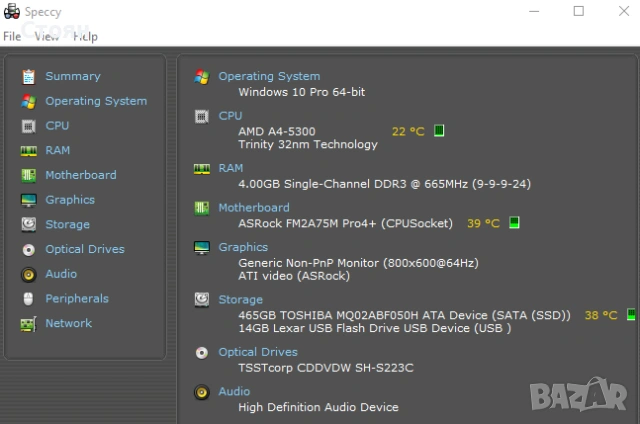Click the 'High Definition Audio Device' line

pyautogui.click(x=318, y=407)
